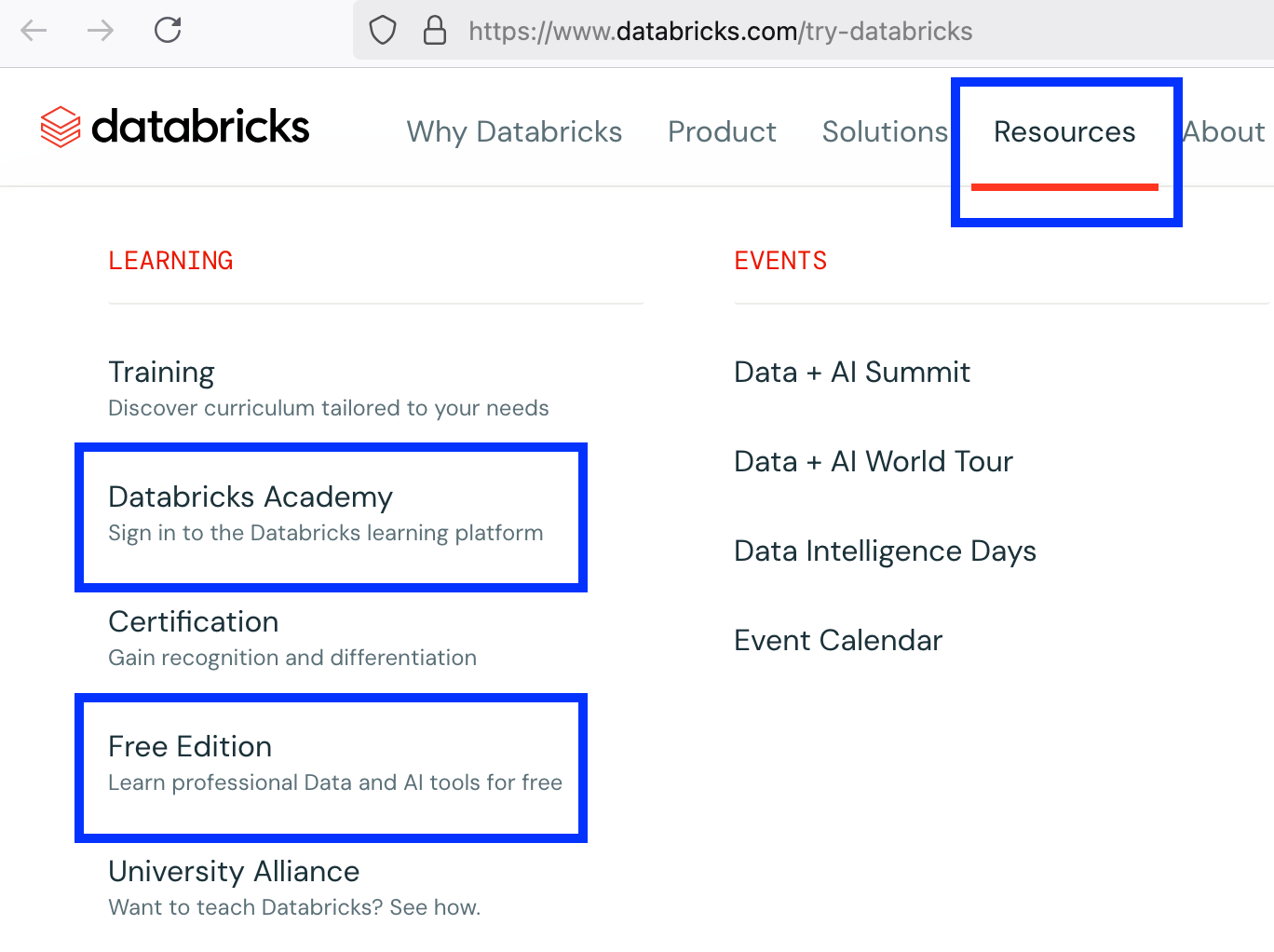Open the About menu
Viewport: 1274px width, 952px height.
(1224, 131)
